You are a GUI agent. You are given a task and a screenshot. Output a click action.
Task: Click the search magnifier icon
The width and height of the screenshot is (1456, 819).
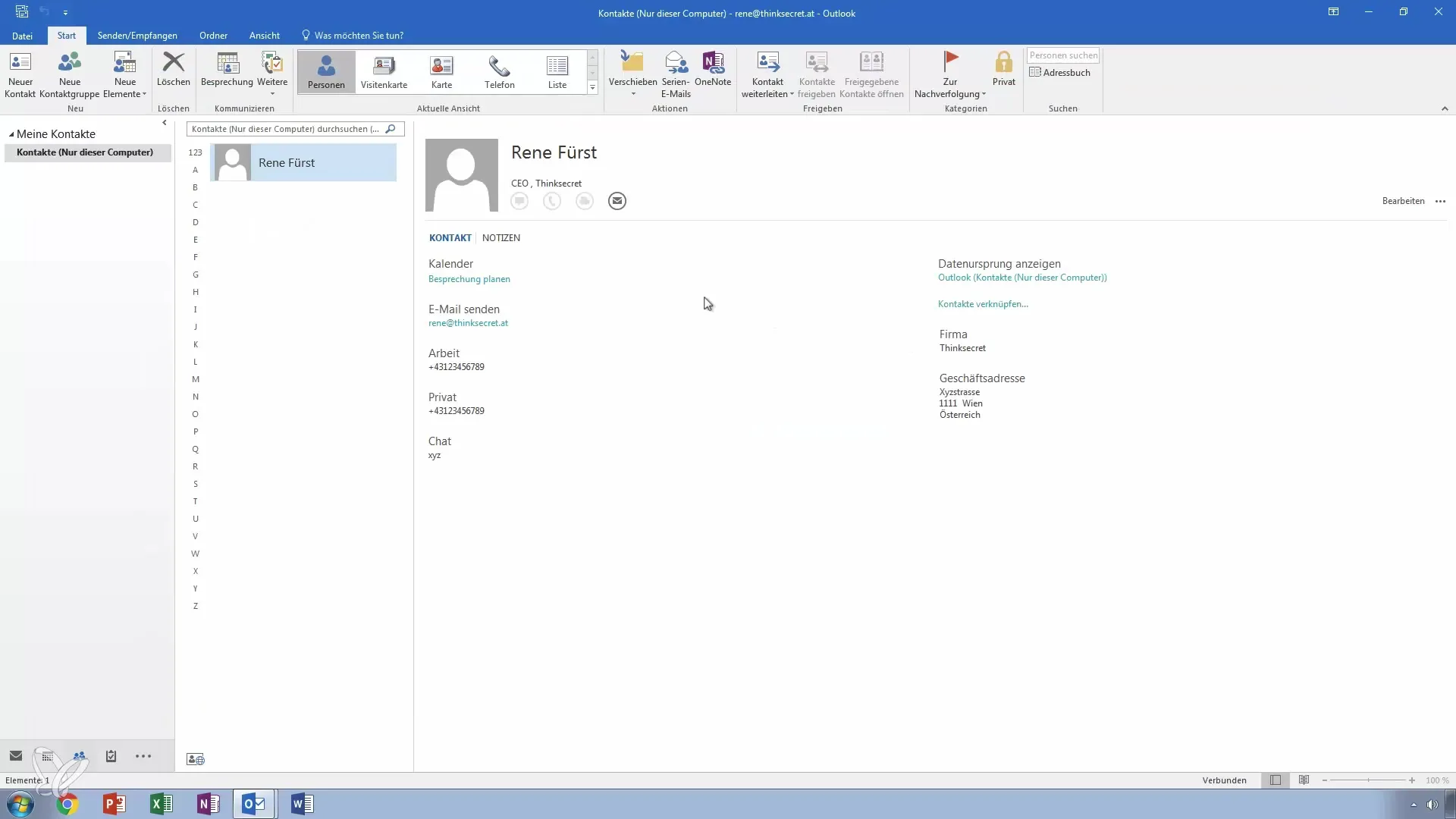tap(391, 129)
